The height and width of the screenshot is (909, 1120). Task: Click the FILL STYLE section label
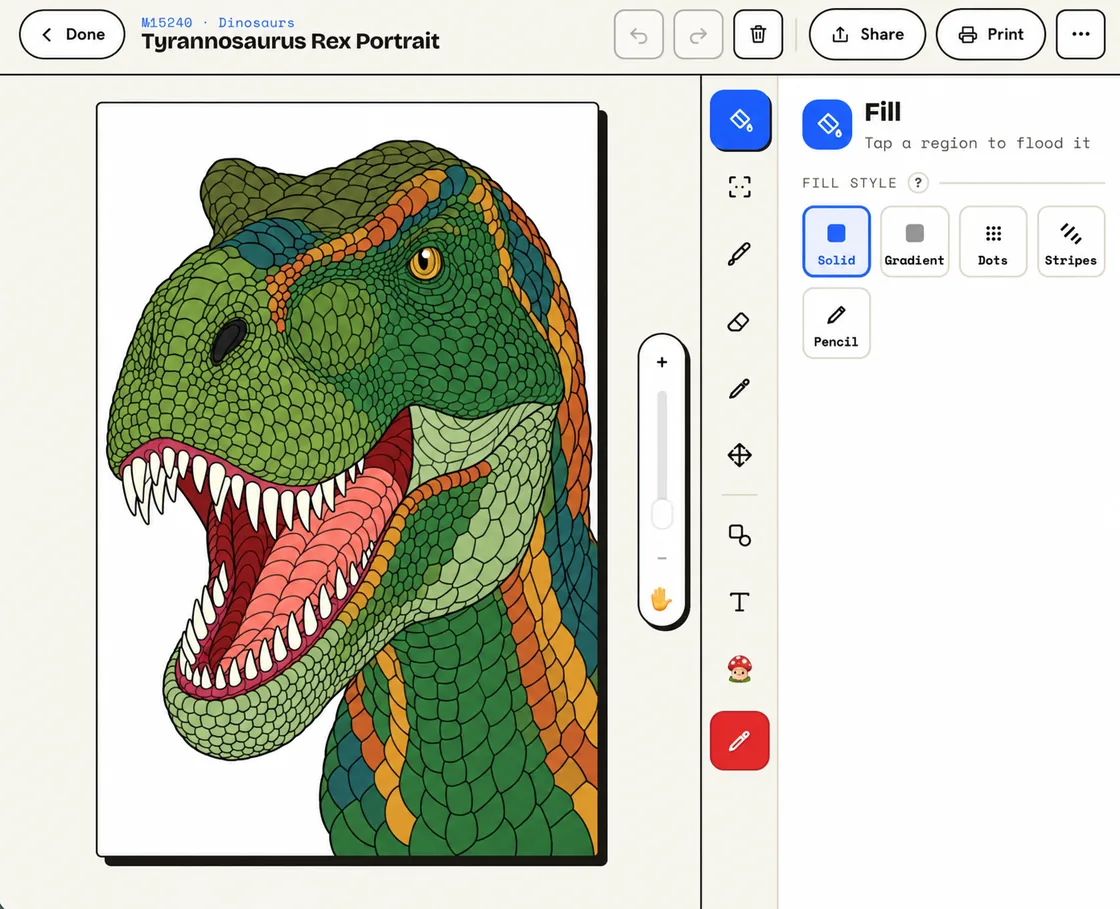(x=849, y=183)
